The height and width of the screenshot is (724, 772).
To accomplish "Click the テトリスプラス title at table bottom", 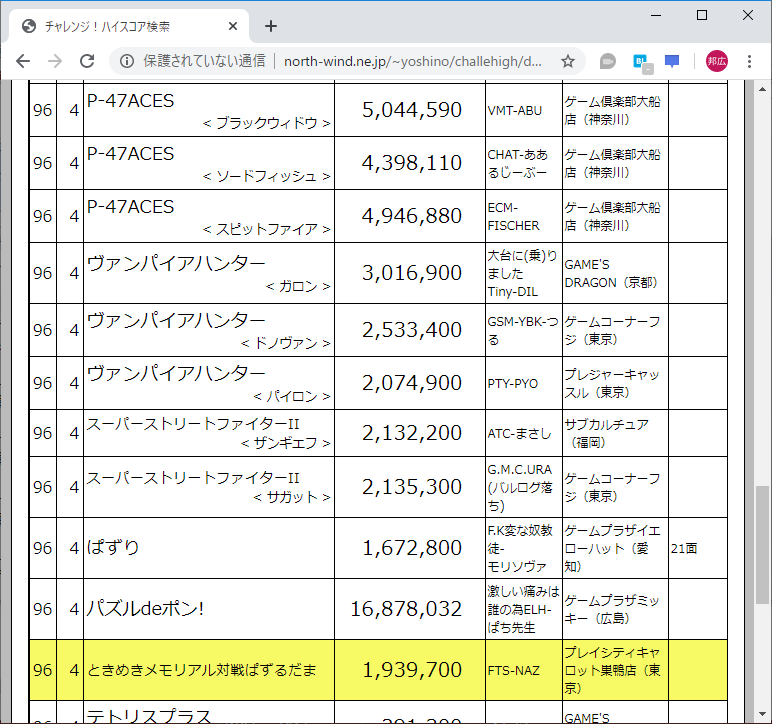I will [x=149, y=716].
